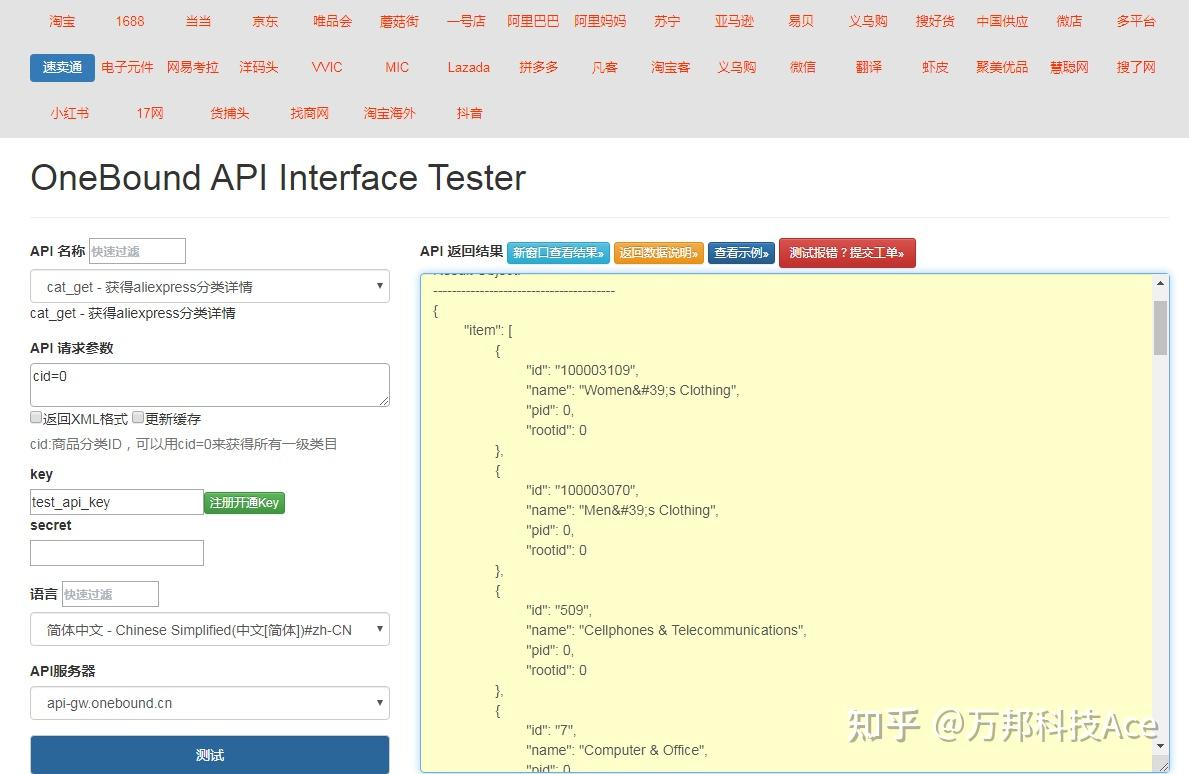
Task: Click the API 名称 quick filter field
Action: pos(137,251)
